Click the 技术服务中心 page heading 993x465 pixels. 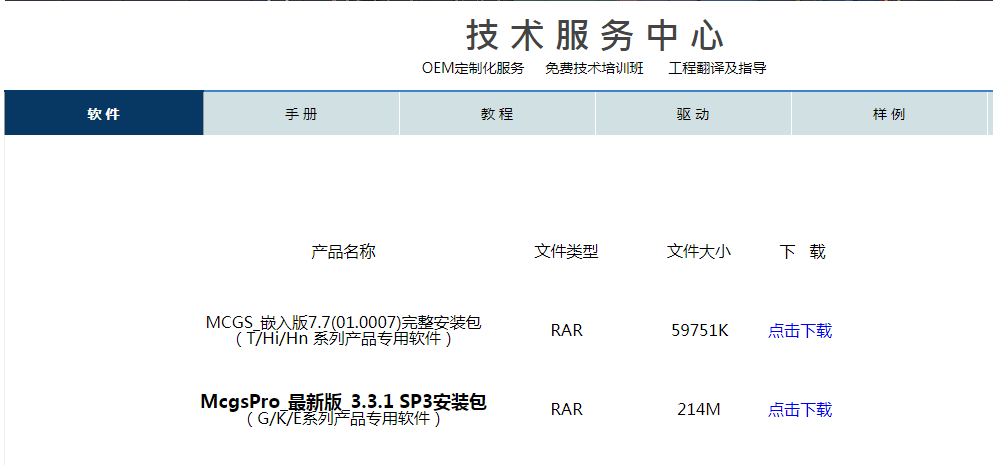coord(595,36)
